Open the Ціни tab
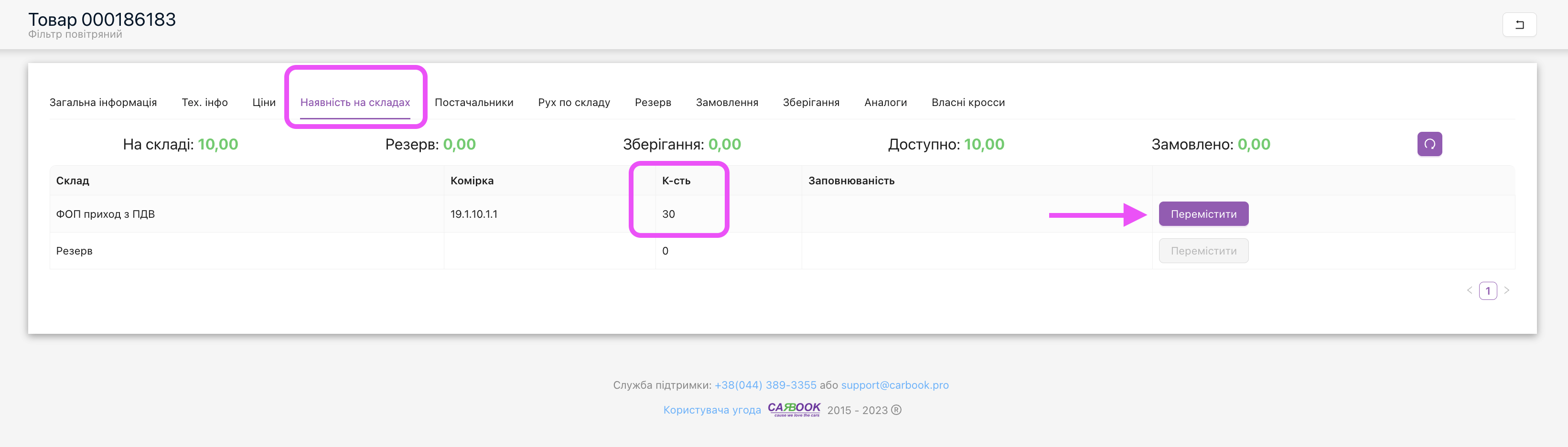Viewport: 1568px width, 447px height. point(264,102)
